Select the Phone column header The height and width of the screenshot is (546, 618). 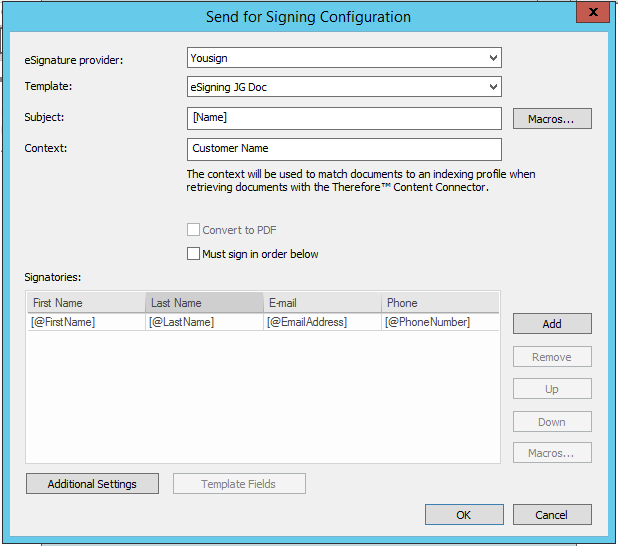[439, 303]
